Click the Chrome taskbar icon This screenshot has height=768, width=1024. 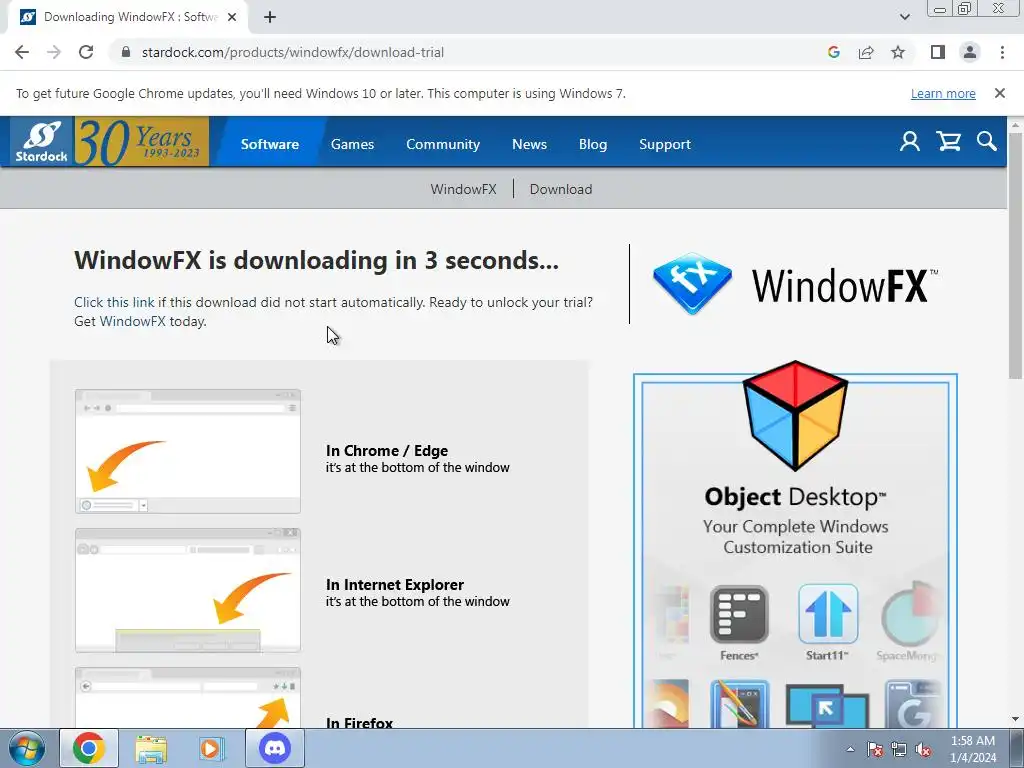[89, 748]
